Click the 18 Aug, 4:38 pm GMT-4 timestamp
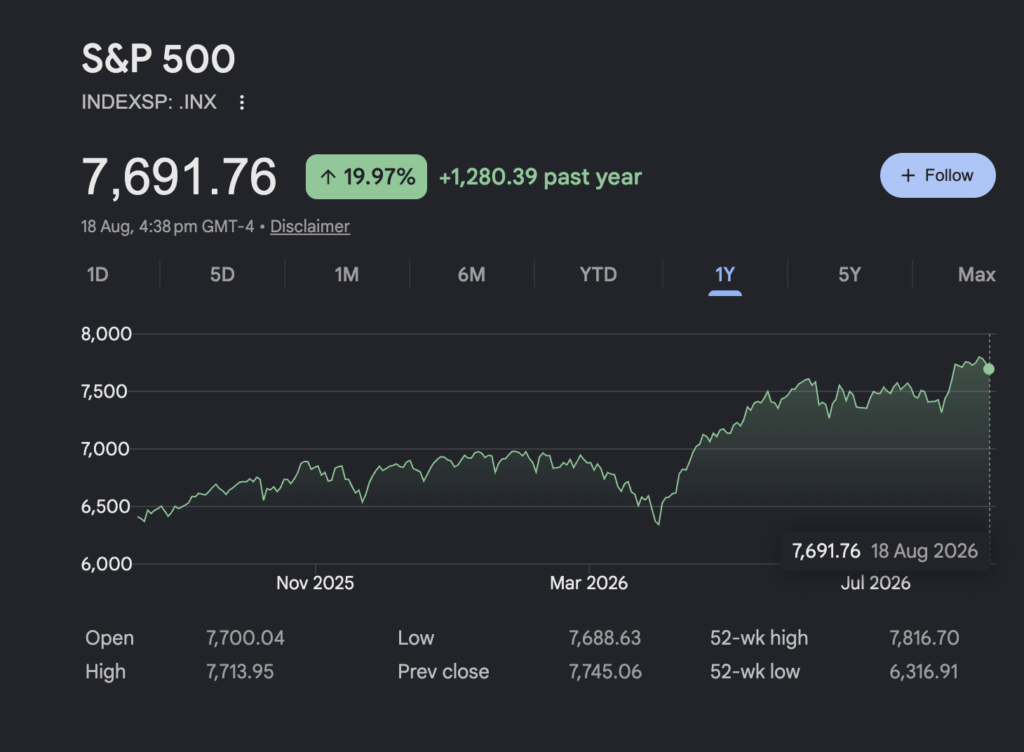 (x=167, y=227)
